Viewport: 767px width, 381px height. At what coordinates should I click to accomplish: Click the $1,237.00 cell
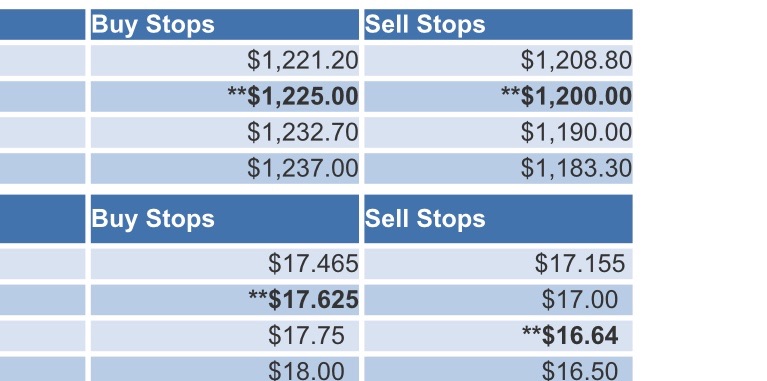coord(225,168)
